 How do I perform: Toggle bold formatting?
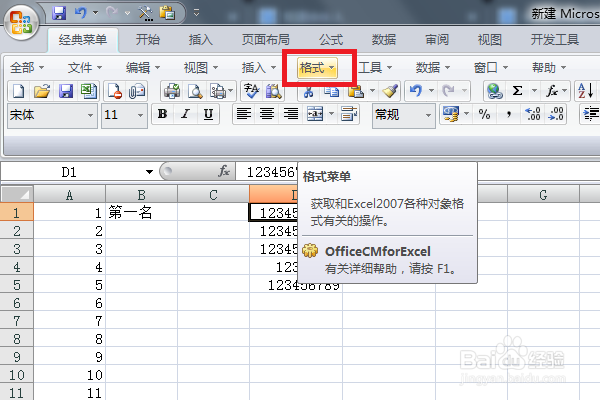[x=162, y=114]
